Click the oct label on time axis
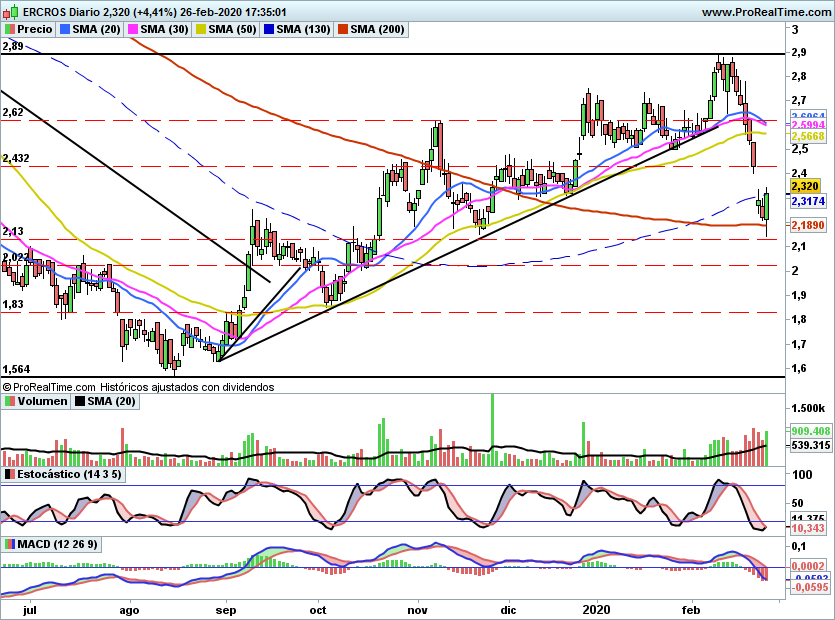 (318, 610)
